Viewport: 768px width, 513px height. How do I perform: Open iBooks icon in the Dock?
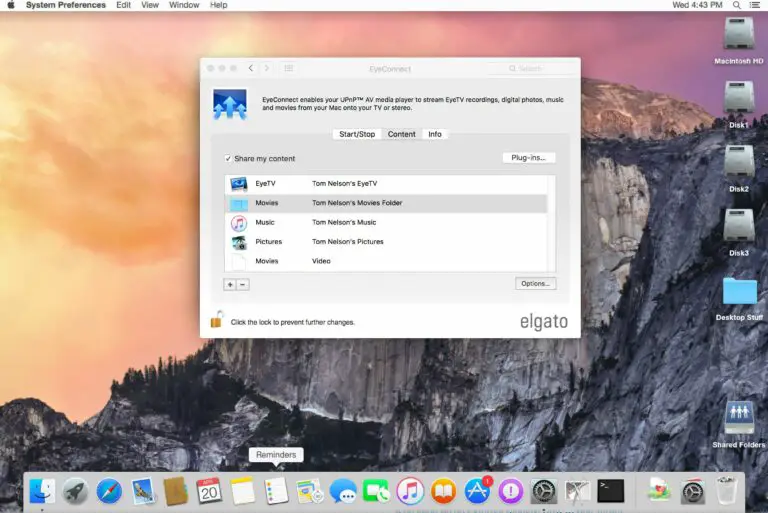pos(443,491)
